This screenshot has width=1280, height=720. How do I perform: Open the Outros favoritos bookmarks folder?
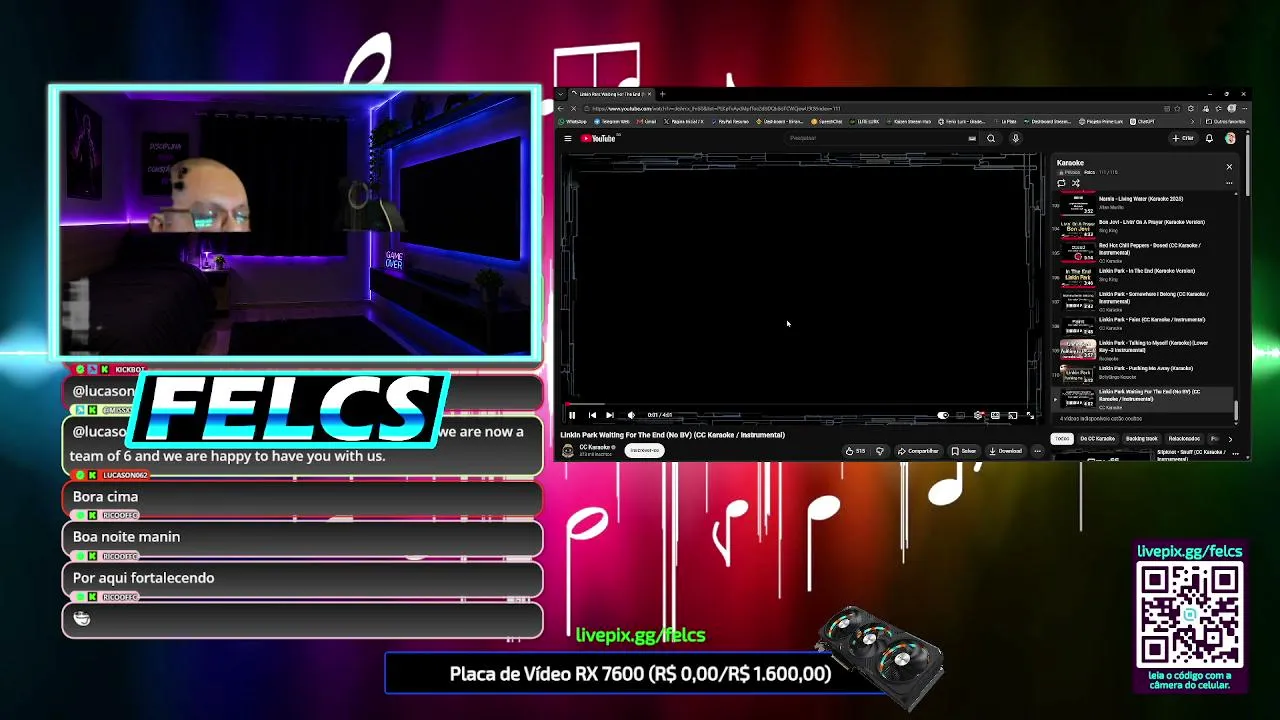(1224, 121)
